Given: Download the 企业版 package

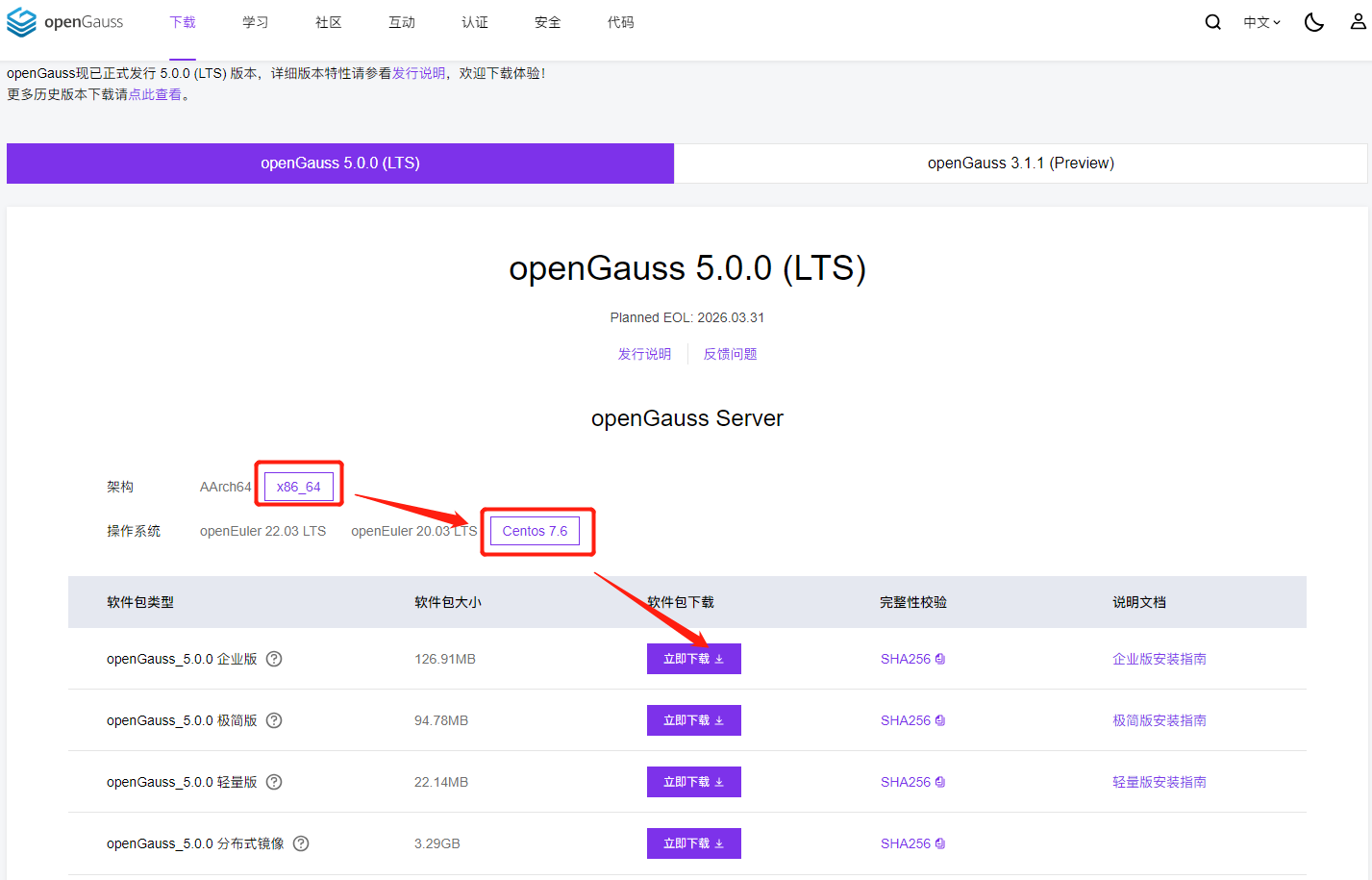Looking at the screenshot, I should tap(694, 659).
